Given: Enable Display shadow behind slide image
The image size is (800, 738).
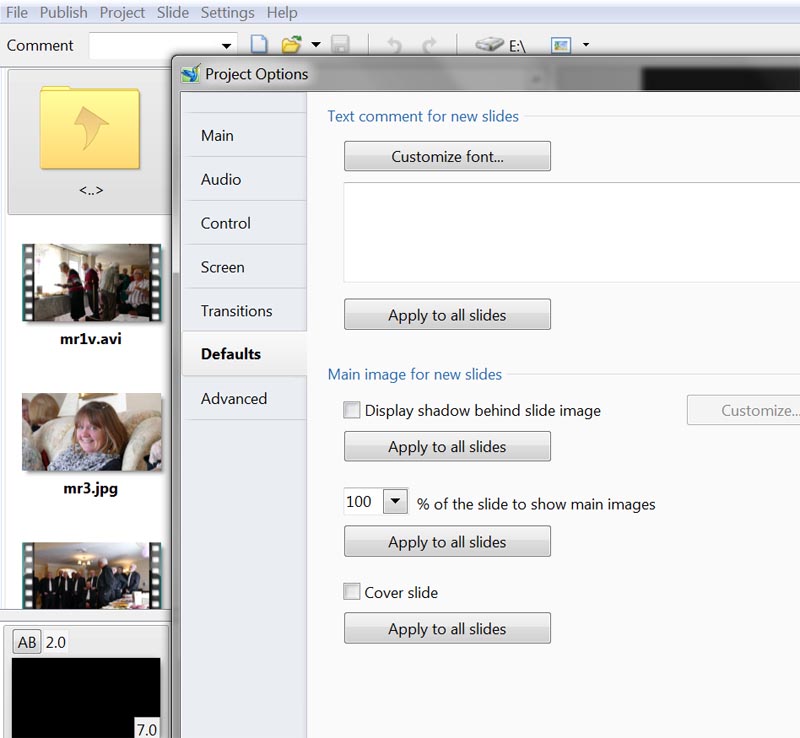Looking at the screenshot, I should 351,410.
